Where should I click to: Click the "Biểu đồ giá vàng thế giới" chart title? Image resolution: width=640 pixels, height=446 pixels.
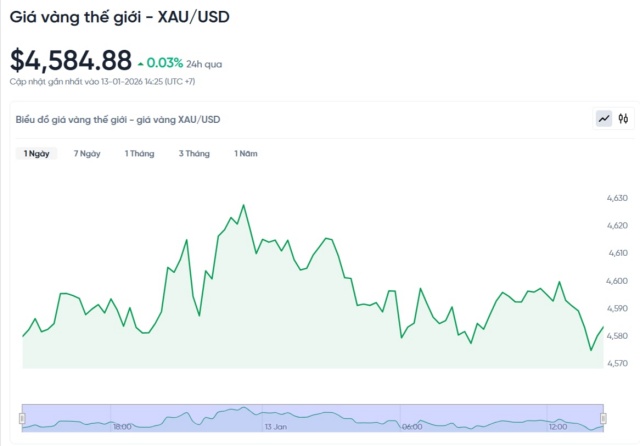coord(118,120)
